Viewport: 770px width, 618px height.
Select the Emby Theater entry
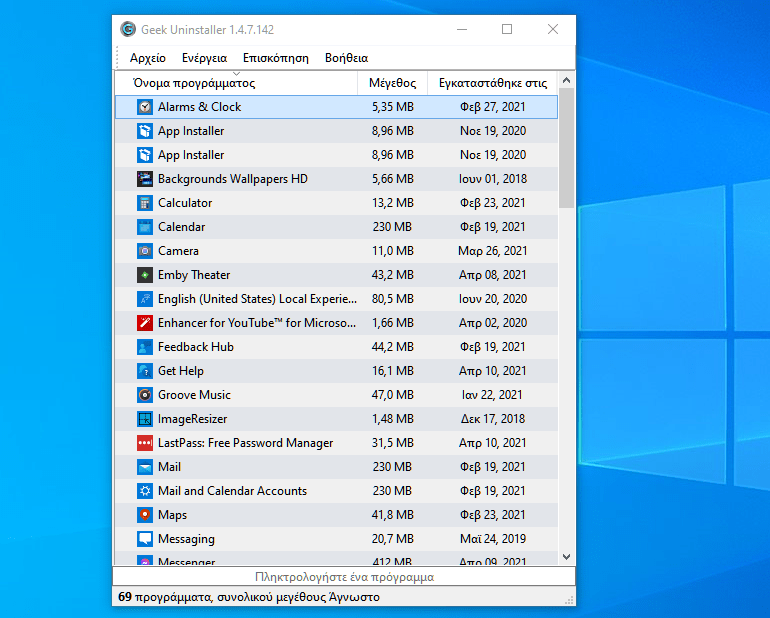click(x=336, y=275)
